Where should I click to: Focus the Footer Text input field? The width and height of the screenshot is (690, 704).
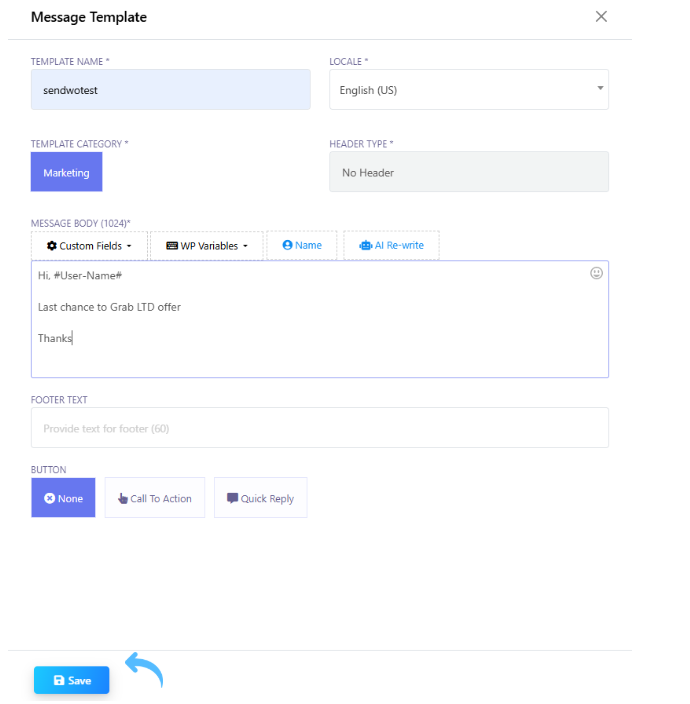(x=319, y=428)
